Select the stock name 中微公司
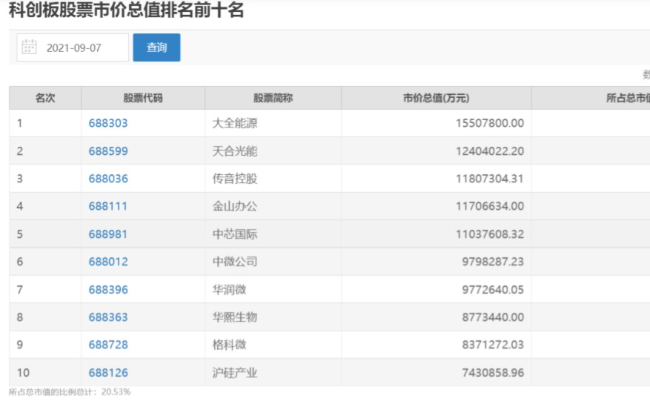The image size is (650, 404). [235, 261]
